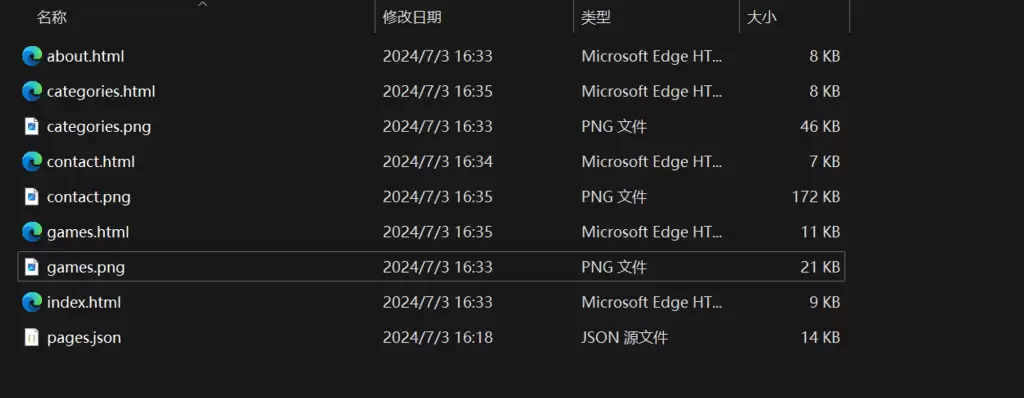Click the PNG icon for games.png
Viewport: 1024px width, 398px height.
point(31,267)
